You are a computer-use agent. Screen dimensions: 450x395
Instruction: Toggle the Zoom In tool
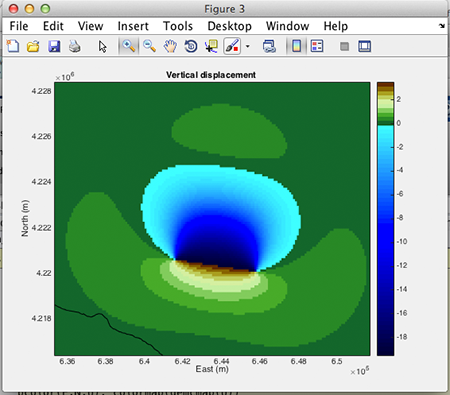point(129,46)
